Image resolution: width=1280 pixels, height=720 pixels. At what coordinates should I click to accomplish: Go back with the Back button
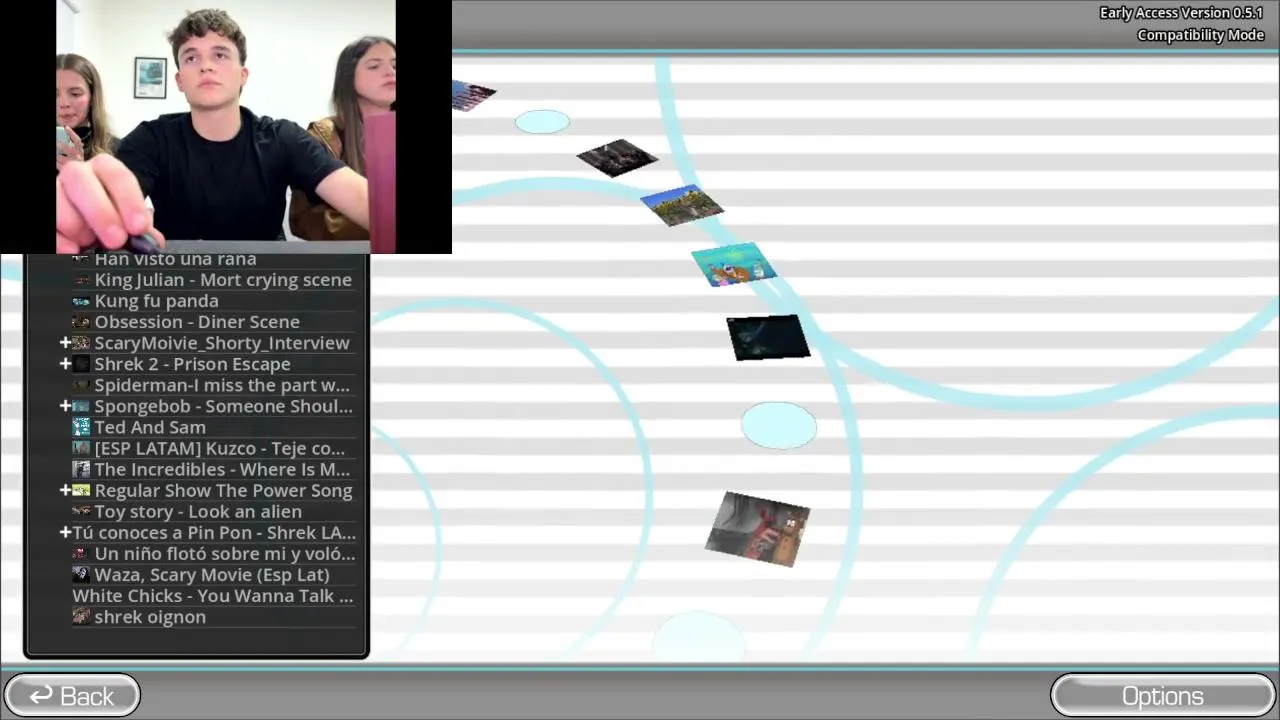(x=72, y=696)
